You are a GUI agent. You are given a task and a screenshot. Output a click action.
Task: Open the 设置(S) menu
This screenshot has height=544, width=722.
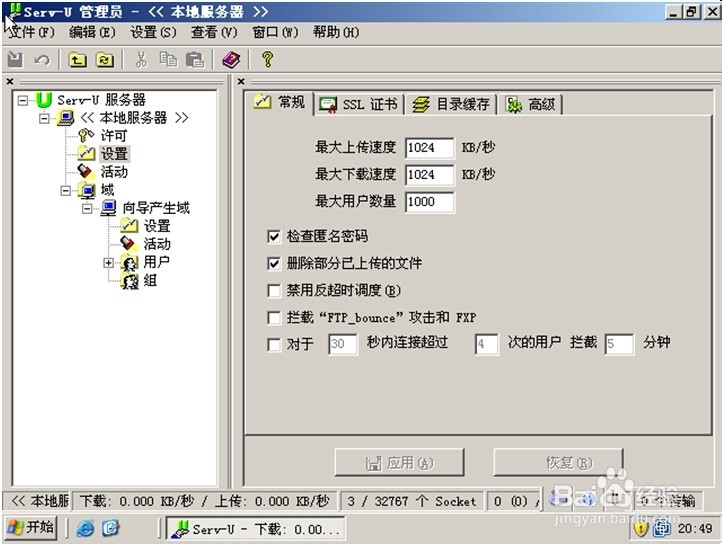[153, 32]
